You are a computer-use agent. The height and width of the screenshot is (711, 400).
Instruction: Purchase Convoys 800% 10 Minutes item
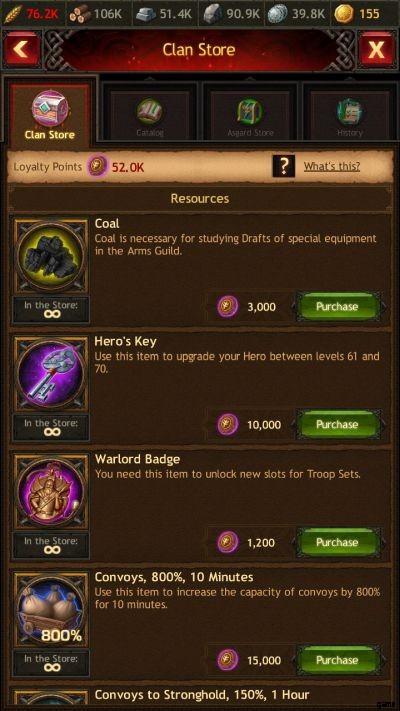(337, 660)
